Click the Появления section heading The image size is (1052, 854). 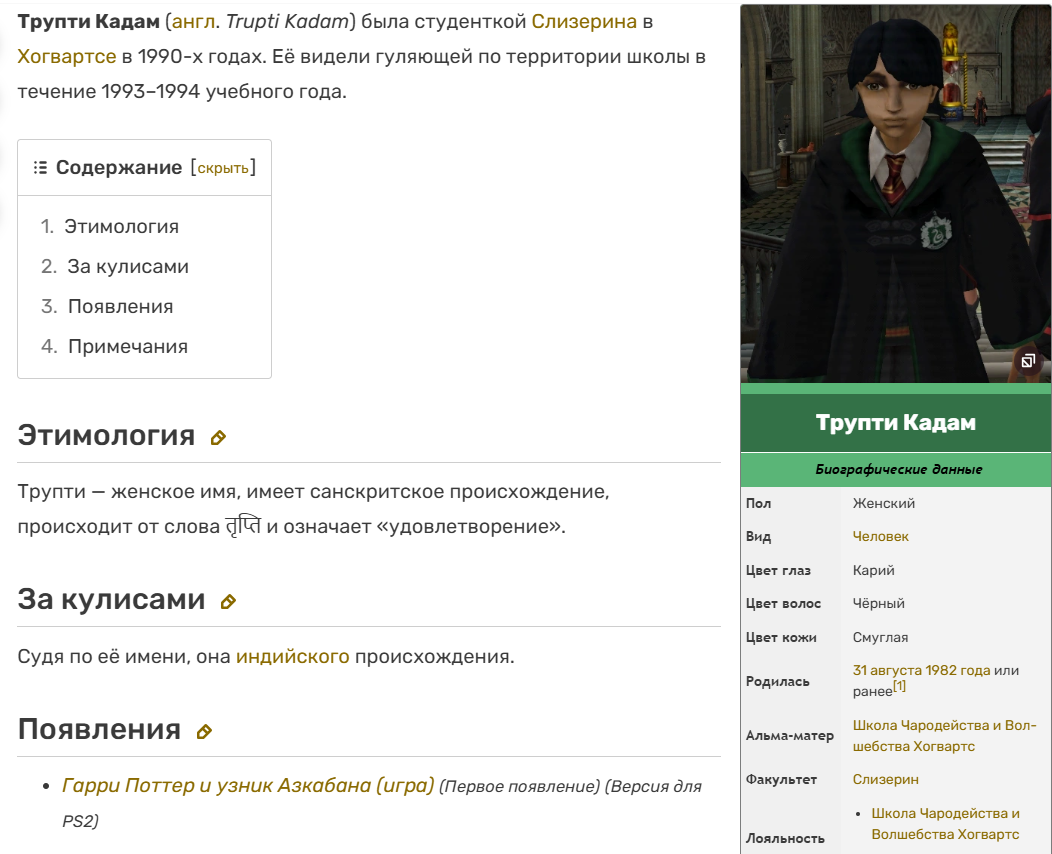99,729
